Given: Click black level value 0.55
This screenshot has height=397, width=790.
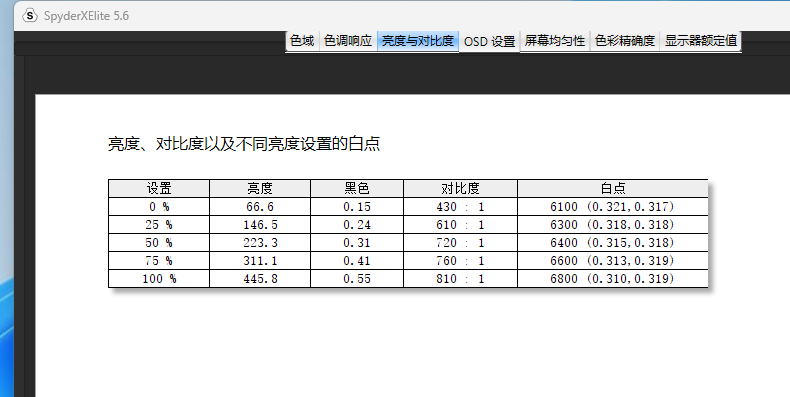Looking at the screenshot, I should point(357,279).
